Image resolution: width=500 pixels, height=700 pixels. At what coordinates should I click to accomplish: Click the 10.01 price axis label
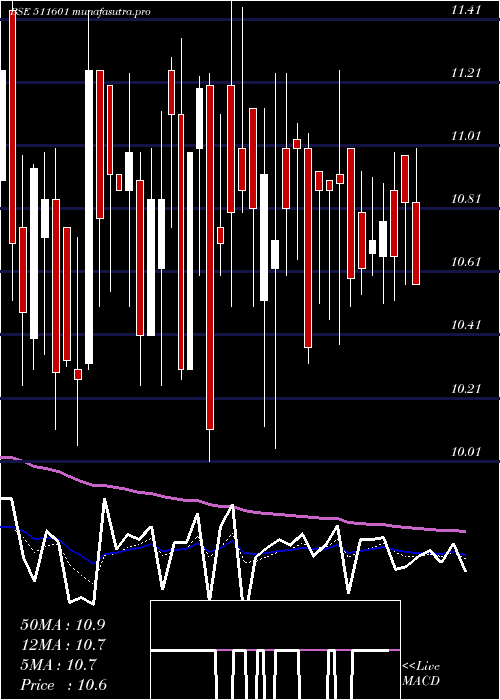466,451
